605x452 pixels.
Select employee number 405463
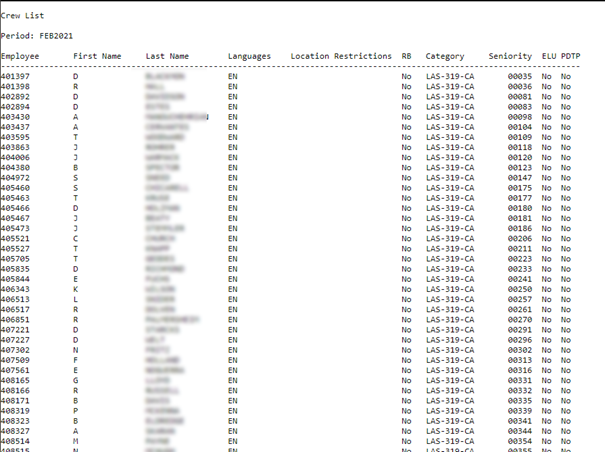tap(15, 198)
